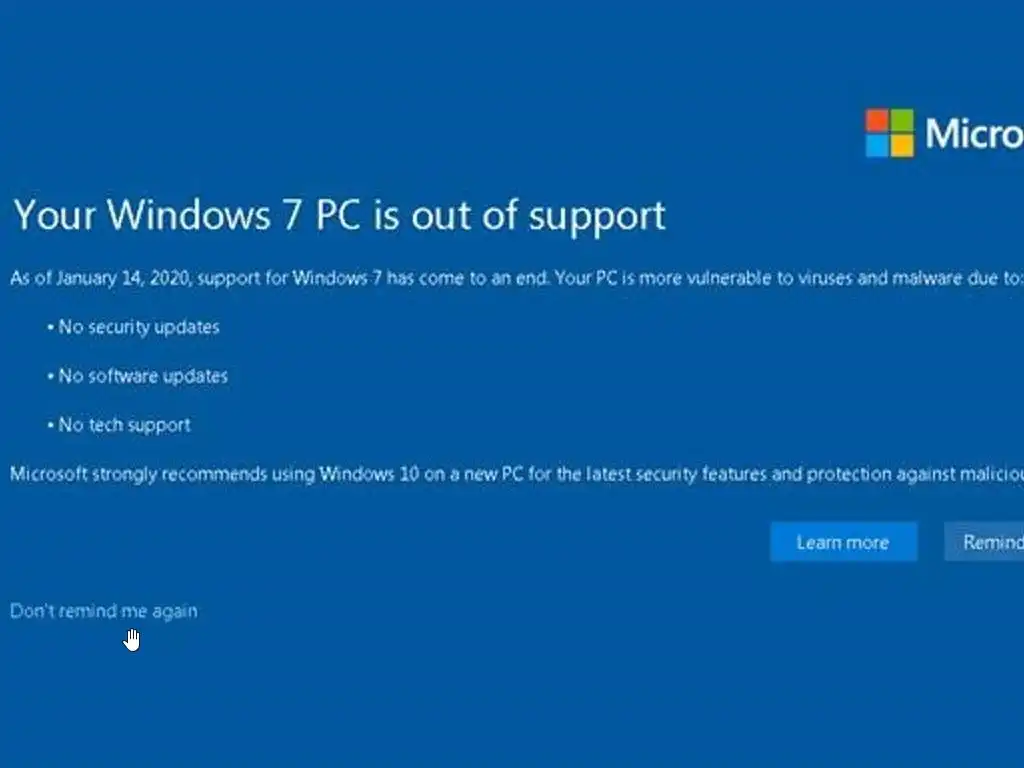The width and height of the screenshot is (1024, 768).
Task: Click the 'No software updates' bullet item
Action: 138,376
